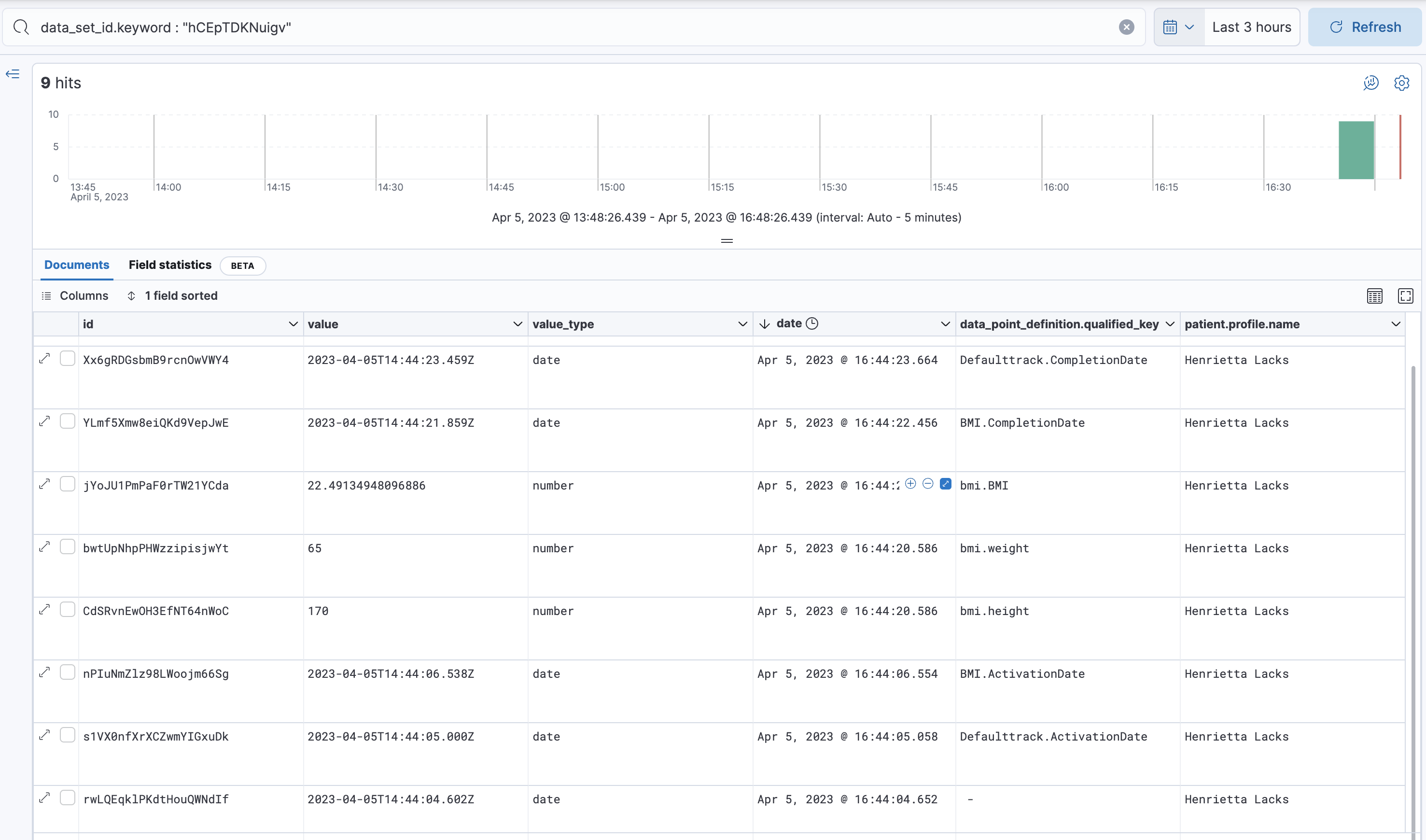Click the date sort descending arrow
Image resolution: width=1426 pixels, height=840 pixels.
765,324
